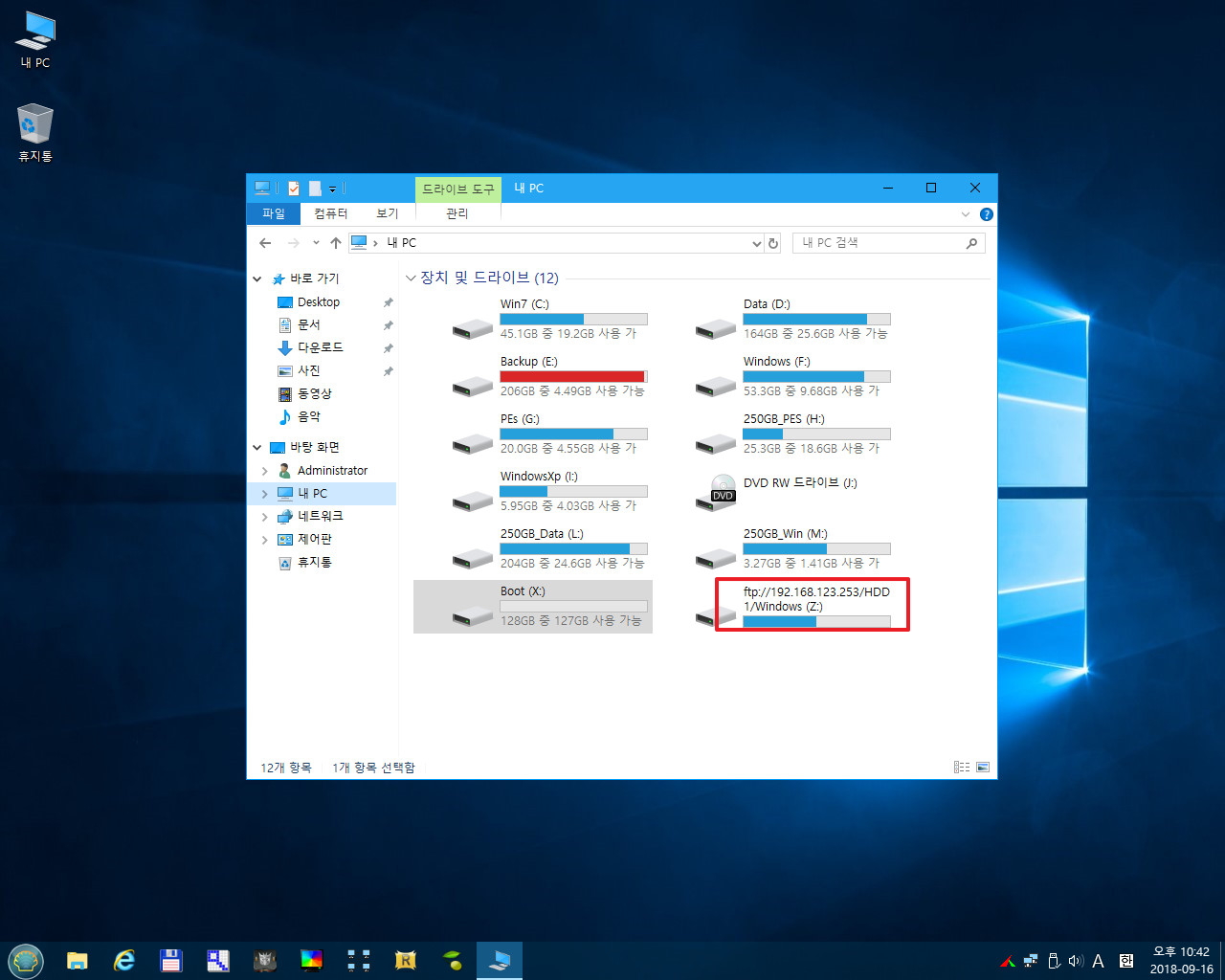Image resolution: width=1225 pixels, height=980 pixels.
Task: Open 내 PC desktop icon
Action: [x=35, y=40]
